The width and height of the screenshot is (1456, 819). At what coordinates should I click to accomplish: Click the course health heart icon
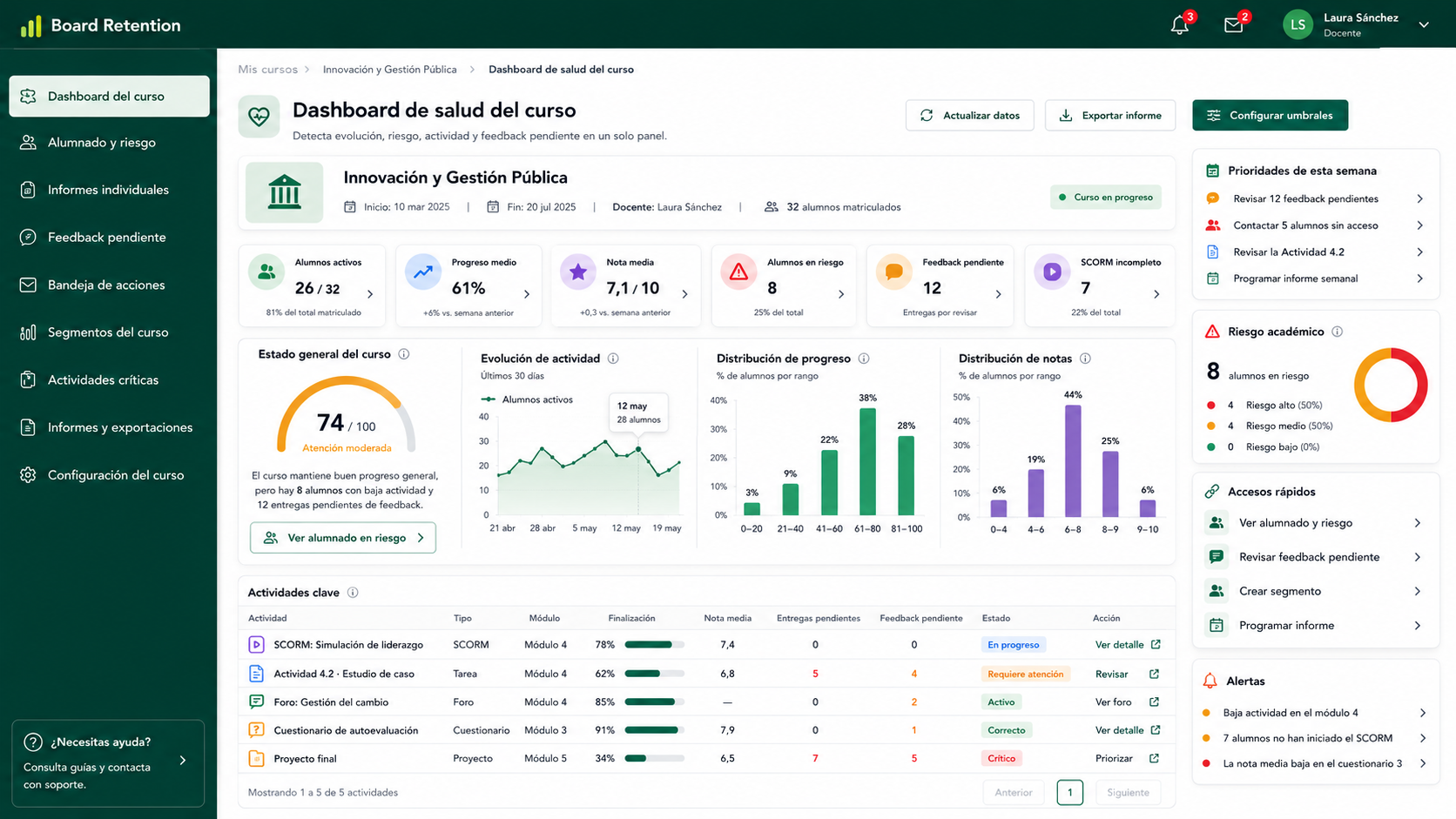click(259, 117)
